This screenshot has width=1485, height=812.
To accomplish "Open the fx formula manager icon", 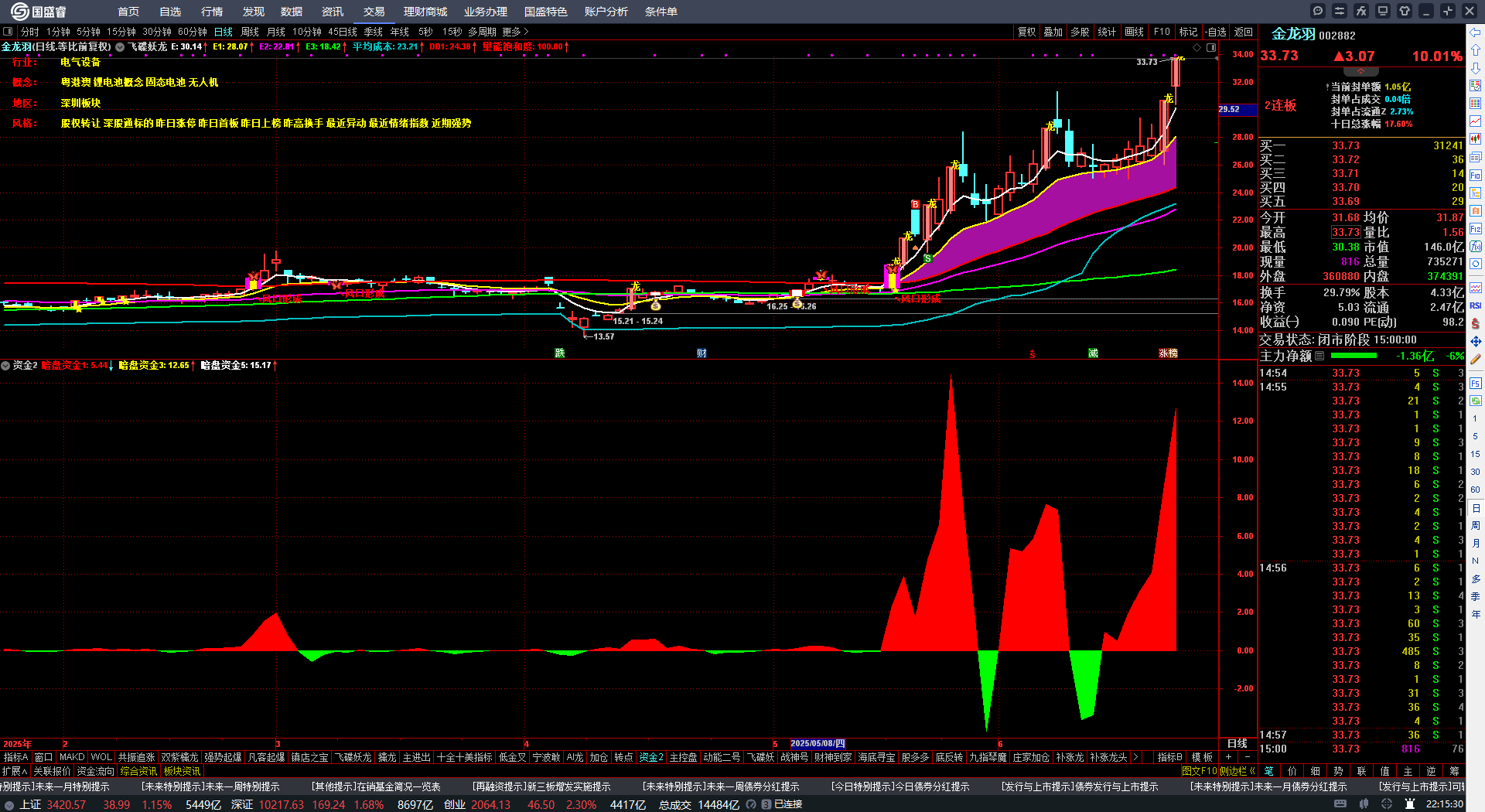I will point(1361,11).
